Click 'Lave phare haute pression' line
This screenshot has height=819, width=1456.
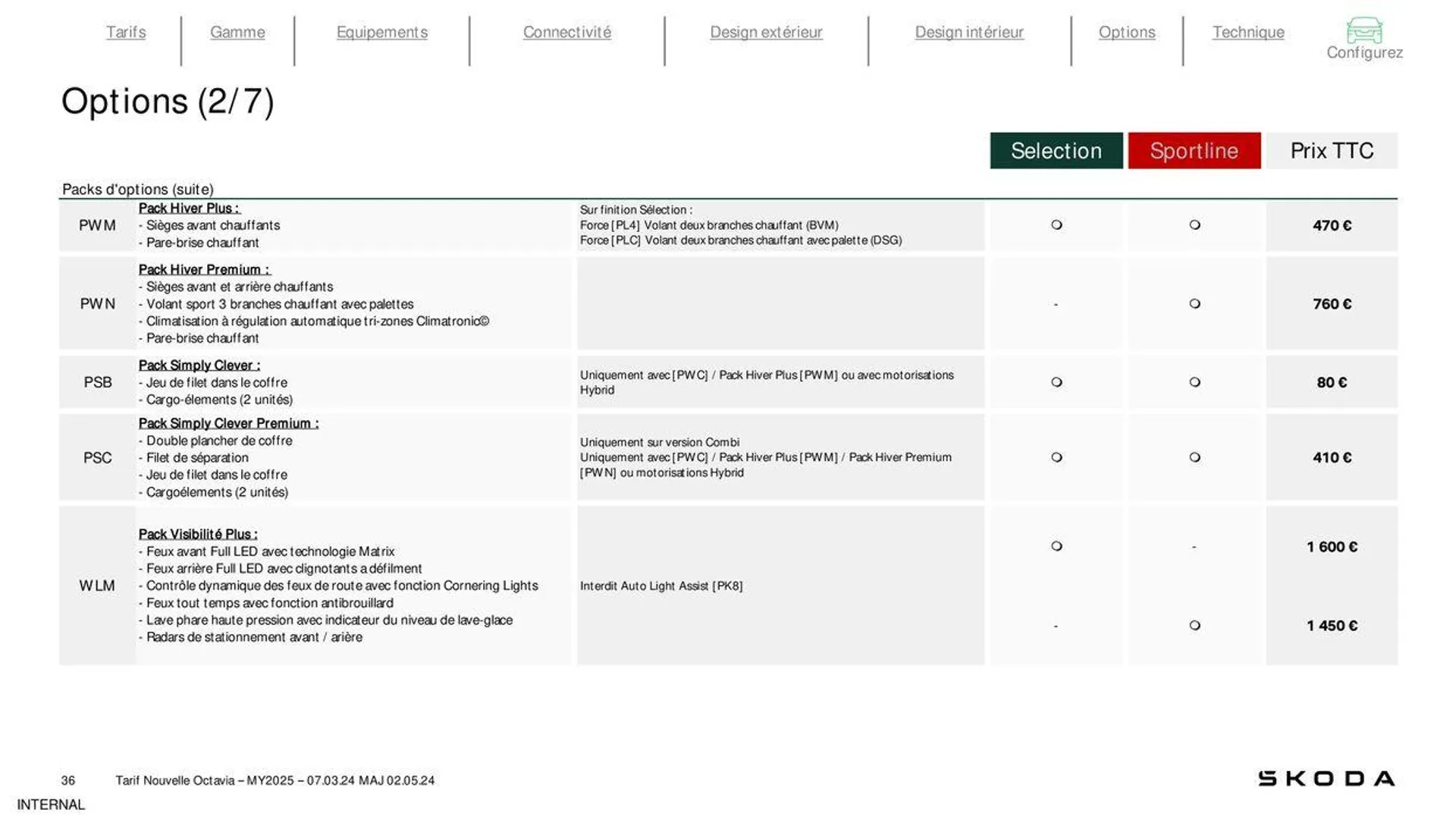(x=325, y=620)
